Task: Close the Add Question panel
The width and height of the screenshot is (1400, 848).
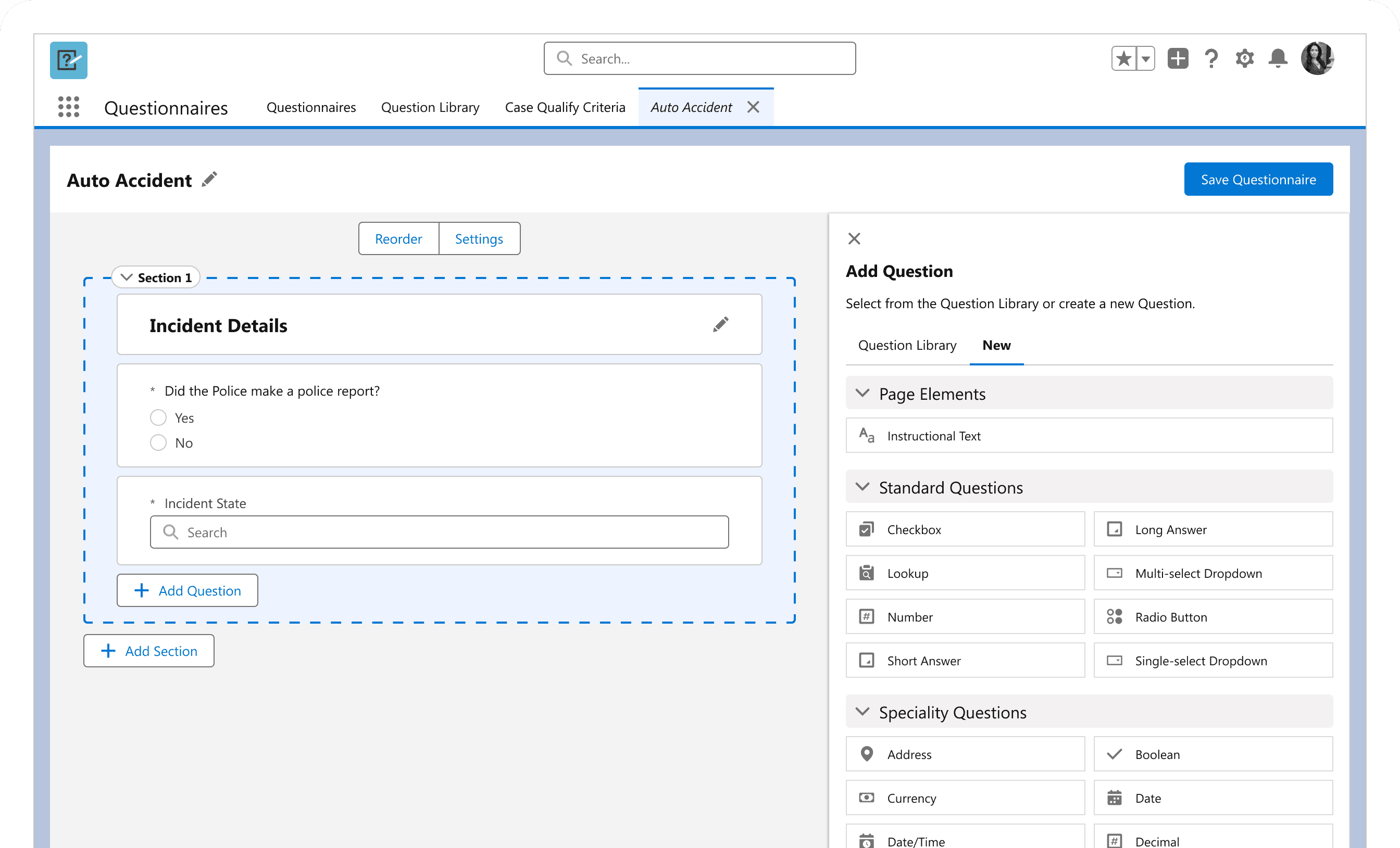Action: [x=854, y=238]
